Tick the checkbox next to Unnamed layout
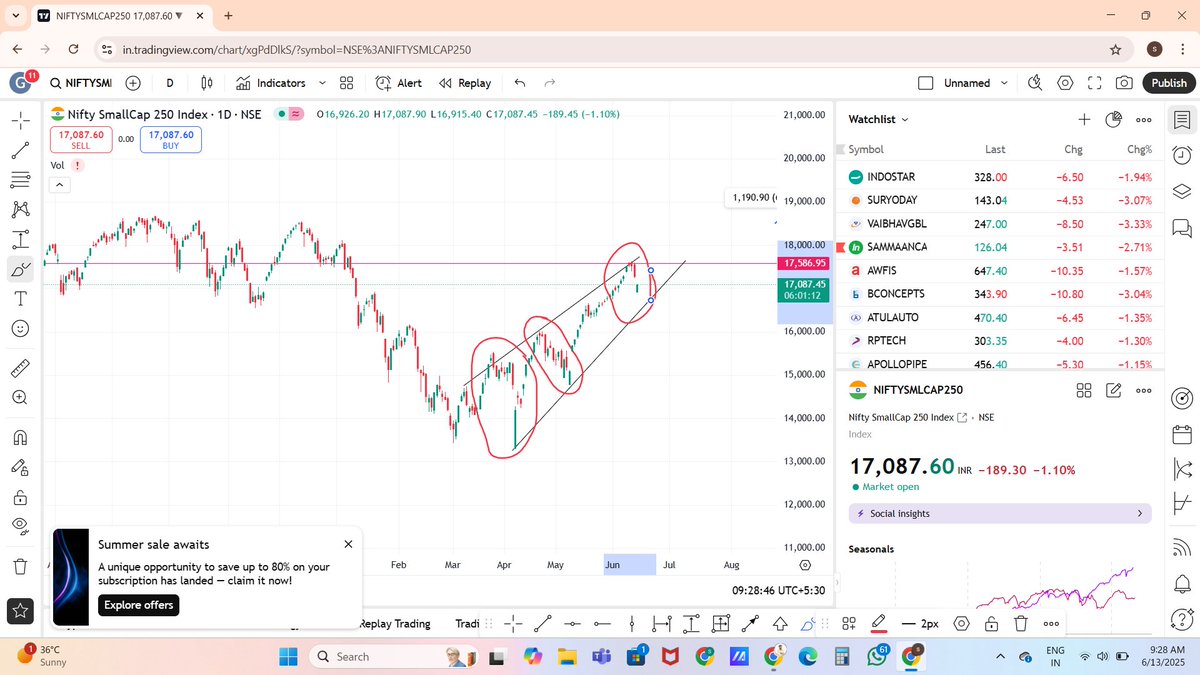Screen dimensions: 1200x675 pyautogui.click(x=927, y=83)
